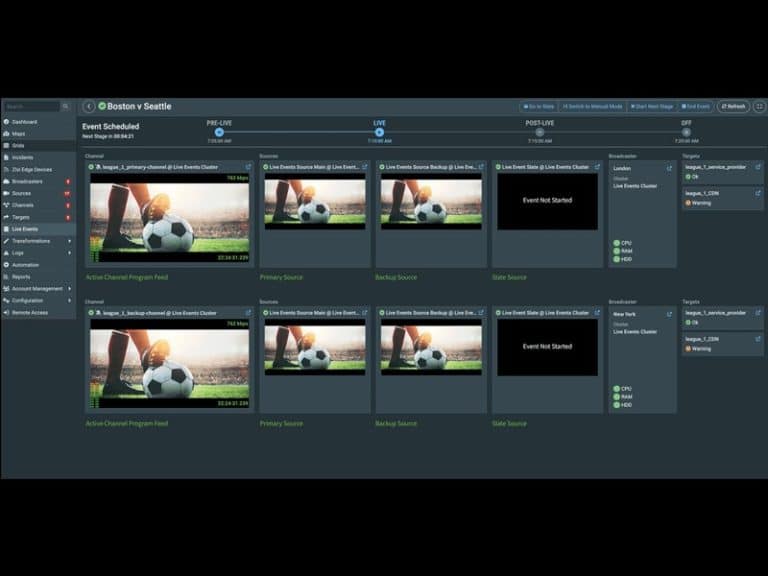This screenshot has height=576, width=768.
Task: Switch to Manual Mode
Action: [592, 106]
